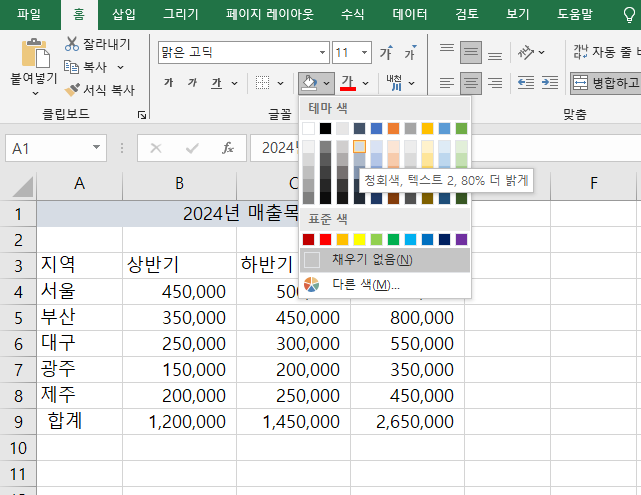This screenshot has width=641, height=495.
Task: Switch to the 페이지 레이아웃 tab
Action: (270, 15)
